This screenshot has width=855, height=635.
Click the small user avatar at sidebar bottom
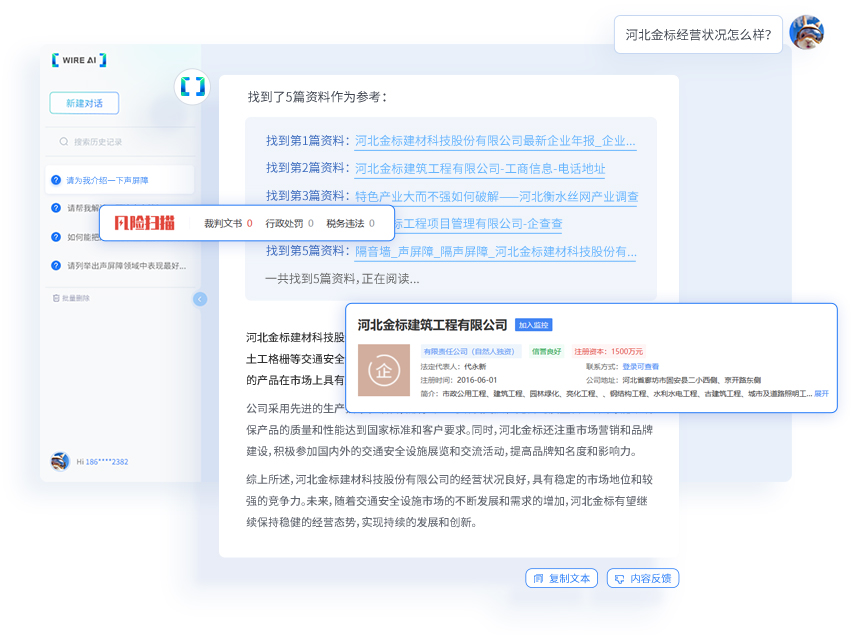coord(60,461)
